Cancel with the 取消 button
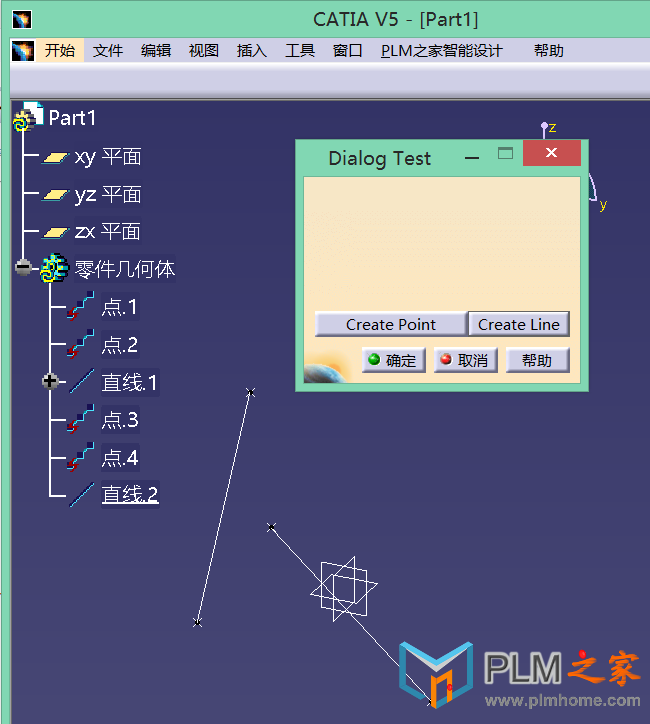Viewport: 650px width, 724px height. tap(465, 360)
